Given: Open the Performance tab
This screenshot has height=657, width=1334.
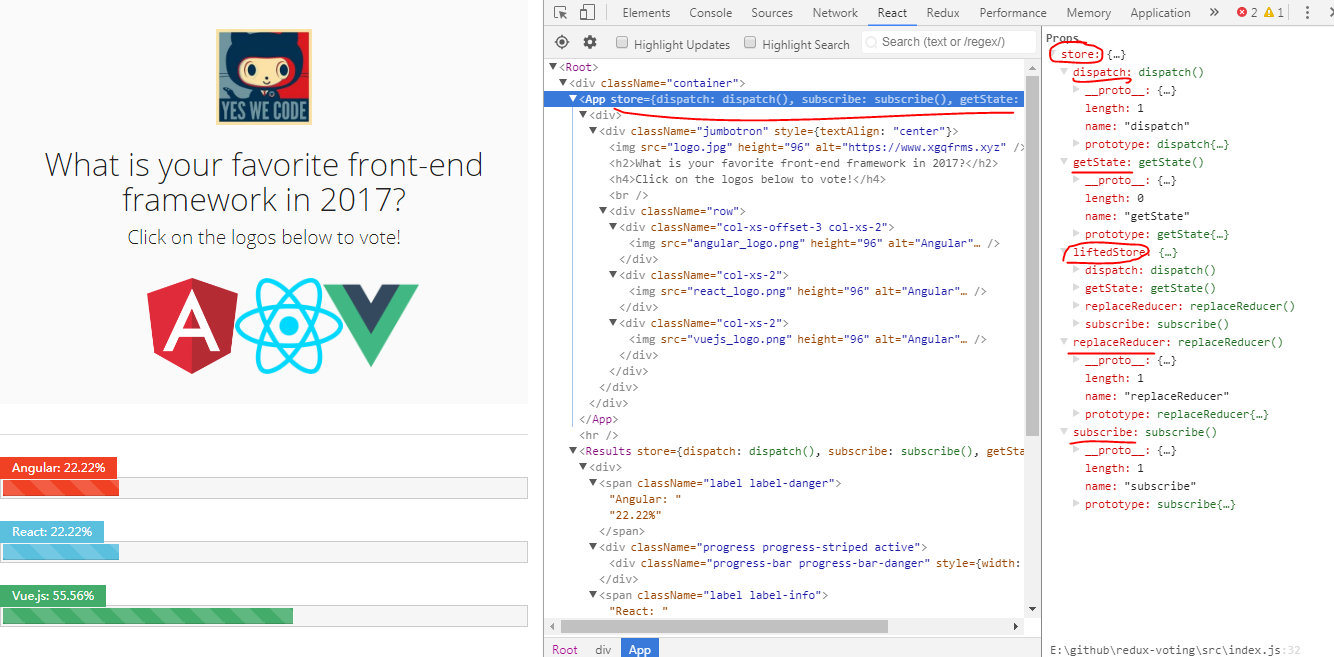Looking at the screenshot, I should click(x=1013, y=13).
